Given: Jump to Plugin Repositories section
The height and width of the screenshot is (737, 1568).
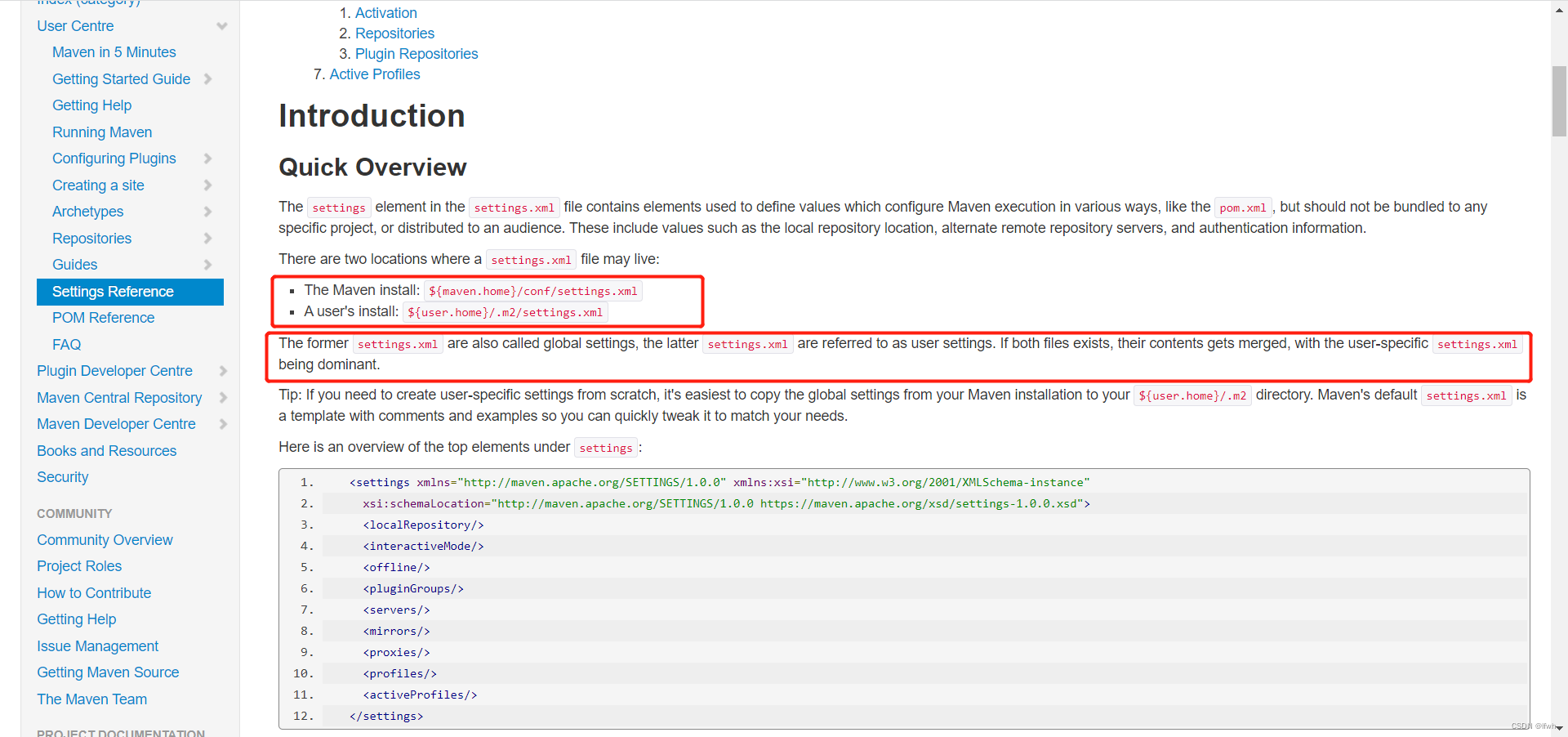Looking at the screenshot, I should coord(416,54).
